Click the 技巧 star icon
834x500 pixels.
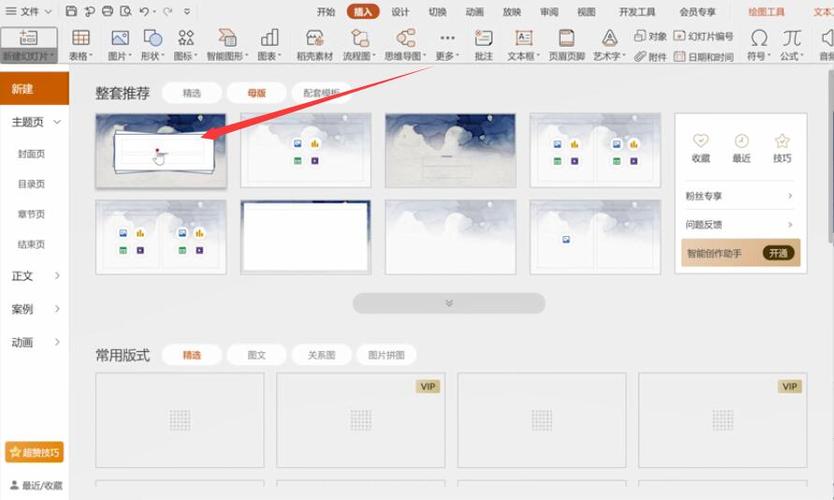click(x=782, y=141)
